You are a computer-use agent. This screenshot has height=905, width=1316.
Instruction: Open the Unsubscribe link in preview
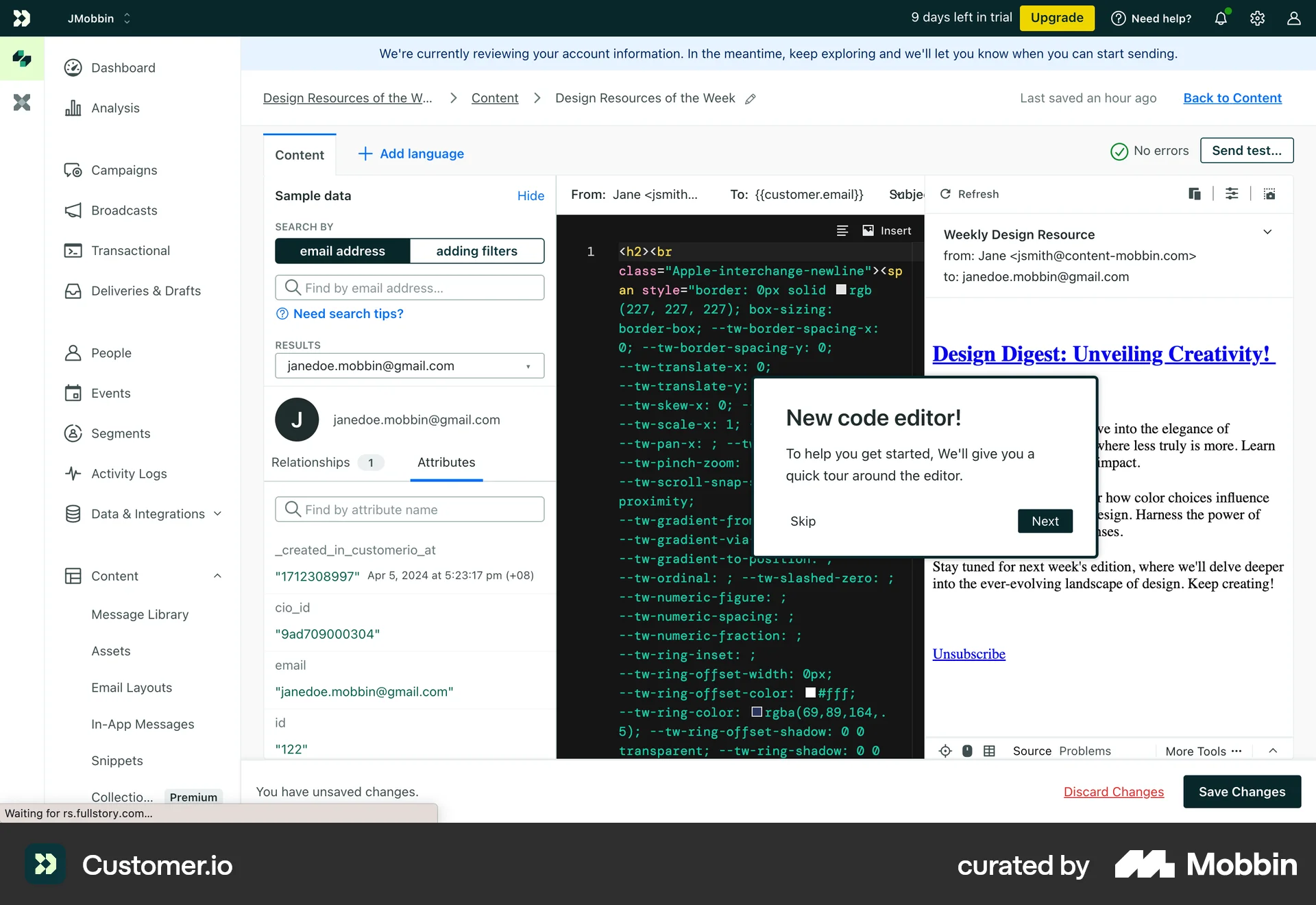coord(968,654)
